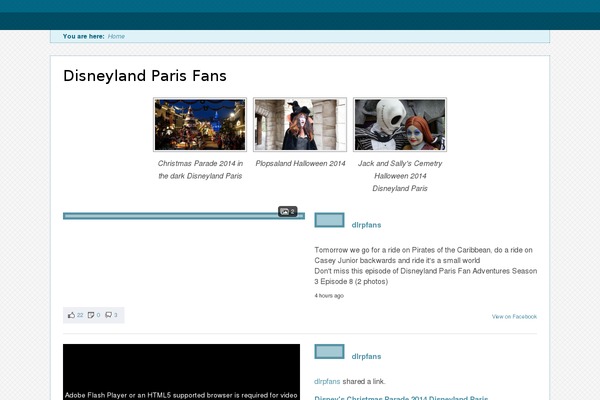Click the thumbs-up likes icon

pyautogui.click(x=72, y=315)
